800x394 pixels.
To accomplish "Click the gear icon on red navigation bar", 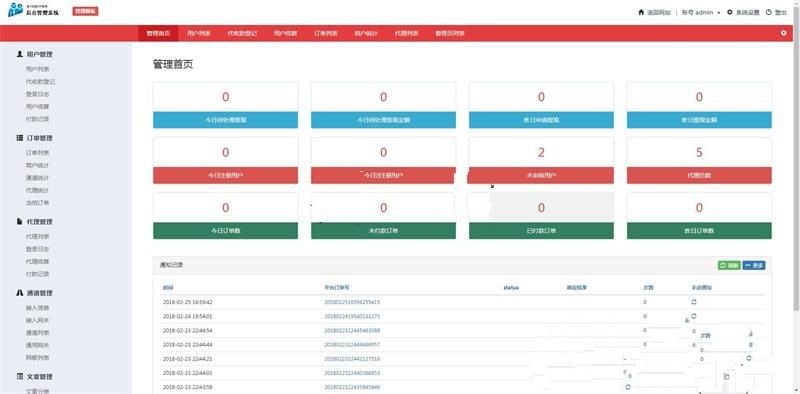I will click(x=784, y=33).
